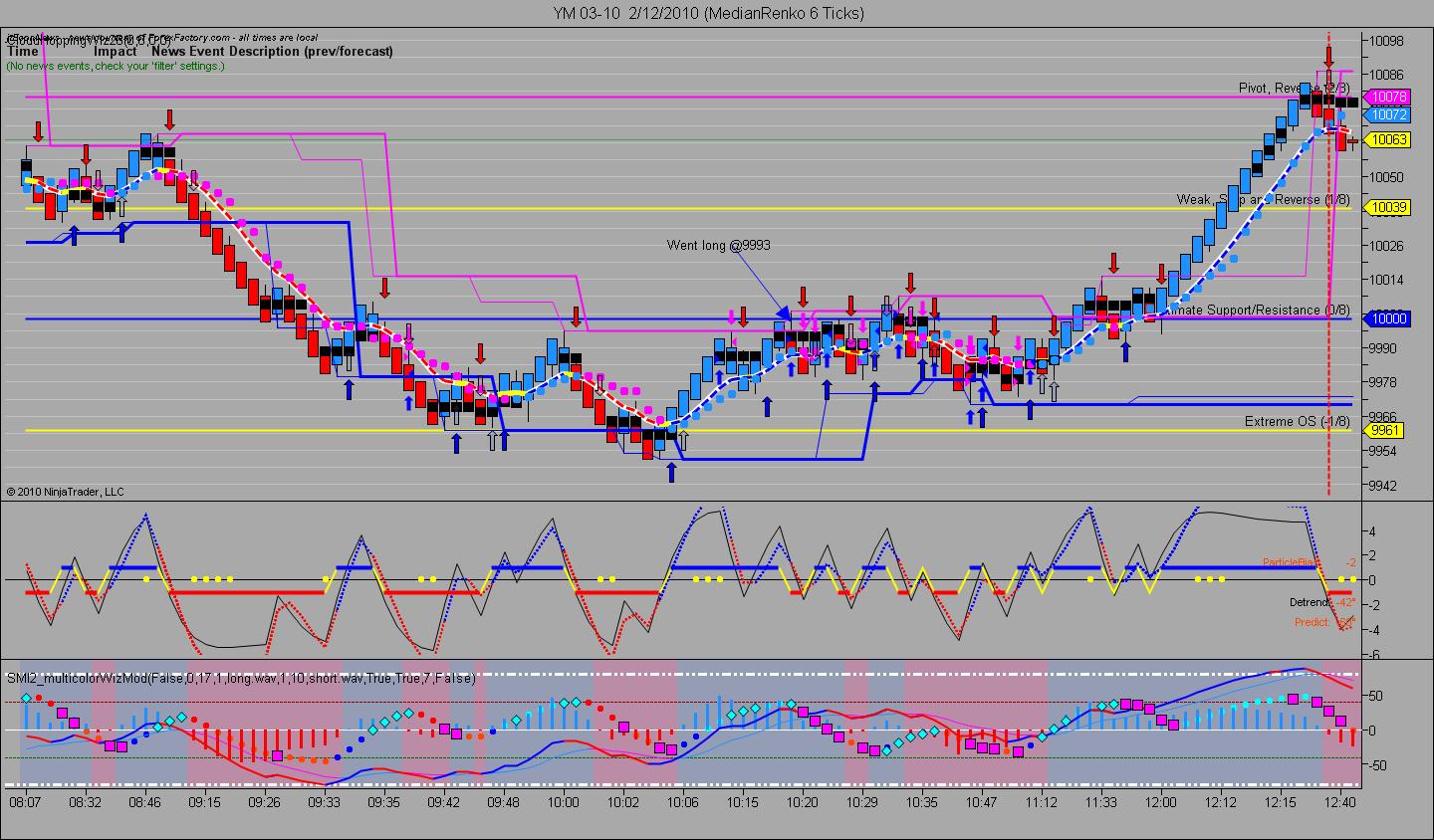Click the SMI2_multicolorWizMod indicator label
This screenshot has width=1434, height=840.
(241, 678)
